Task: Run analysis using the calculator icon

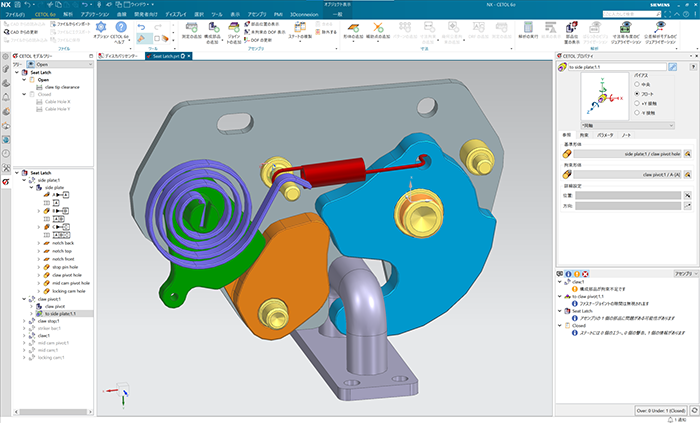Action: point(528,27)
